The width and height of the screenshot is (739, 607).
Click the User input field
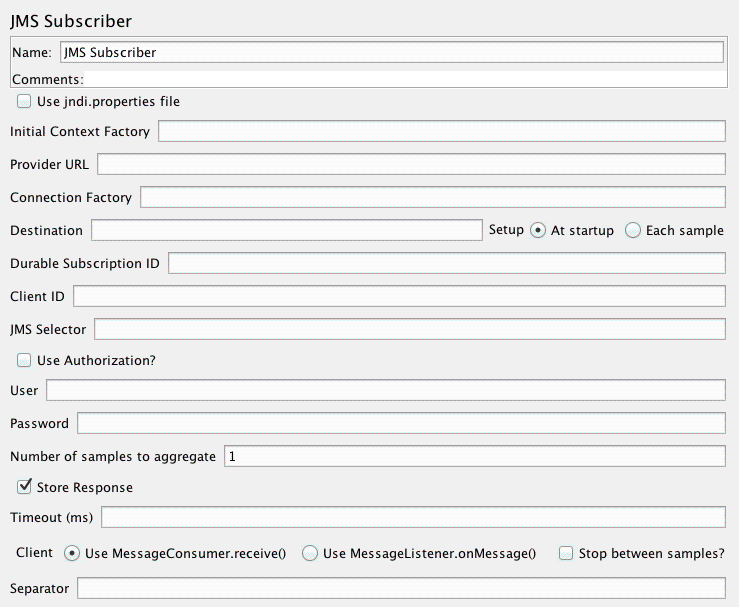point(385,390)
